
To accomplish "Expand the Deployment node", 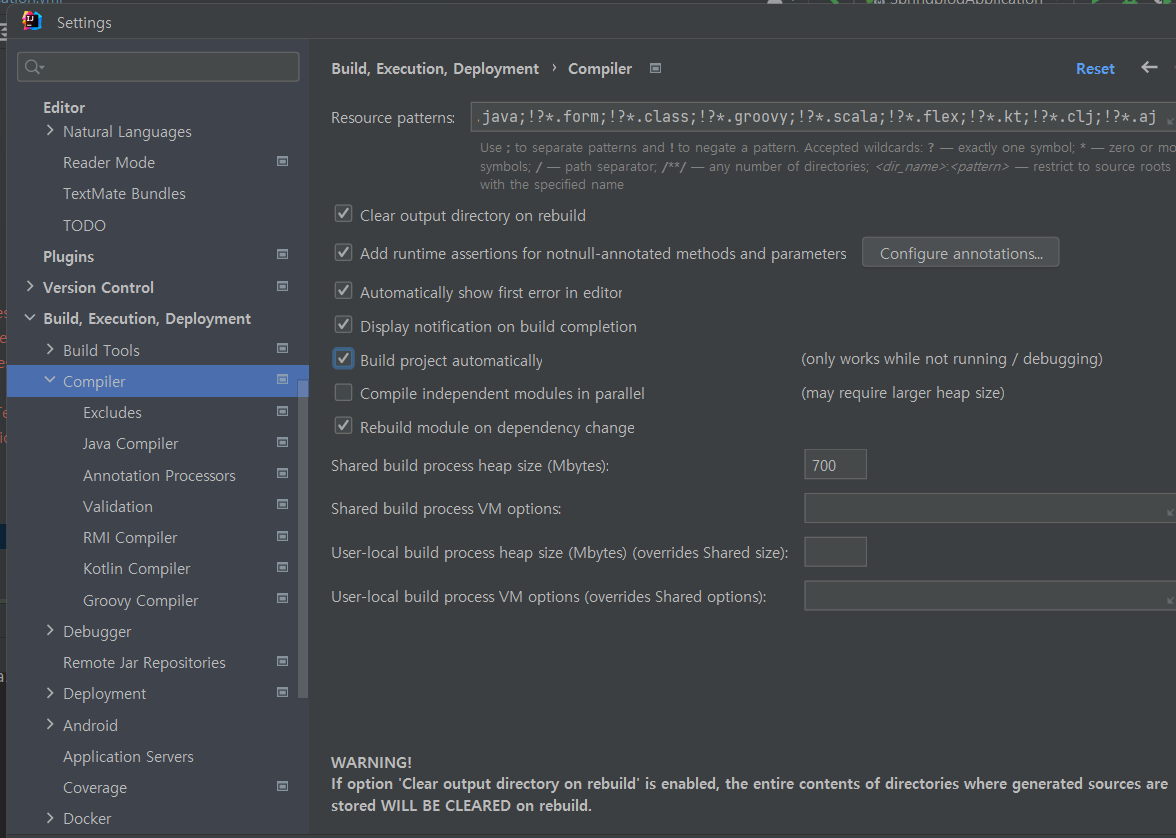I will (50, 693).
